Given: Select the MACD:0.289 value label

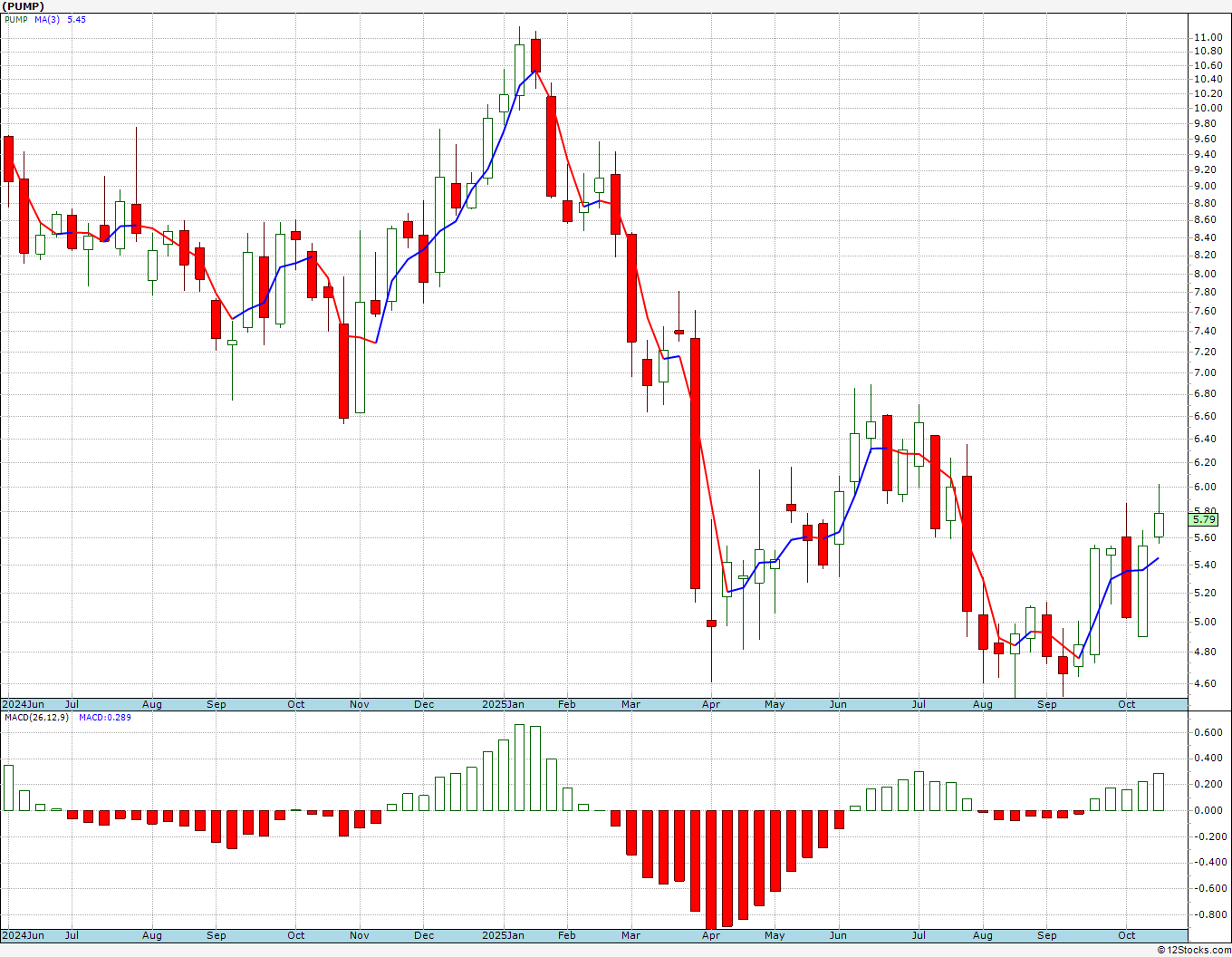Looking at the screenshot, I should click(x=104, y=718).
